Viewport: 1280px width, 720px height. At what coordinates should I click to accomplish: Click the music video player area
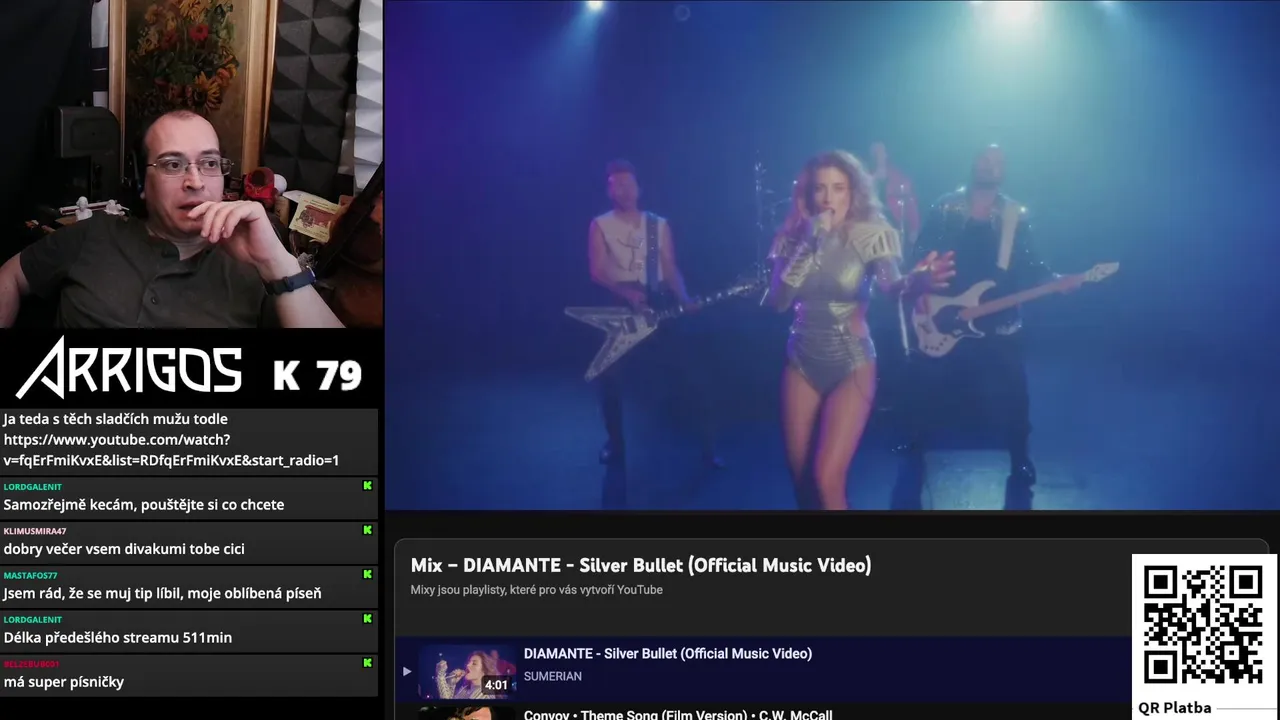[832, 255]
